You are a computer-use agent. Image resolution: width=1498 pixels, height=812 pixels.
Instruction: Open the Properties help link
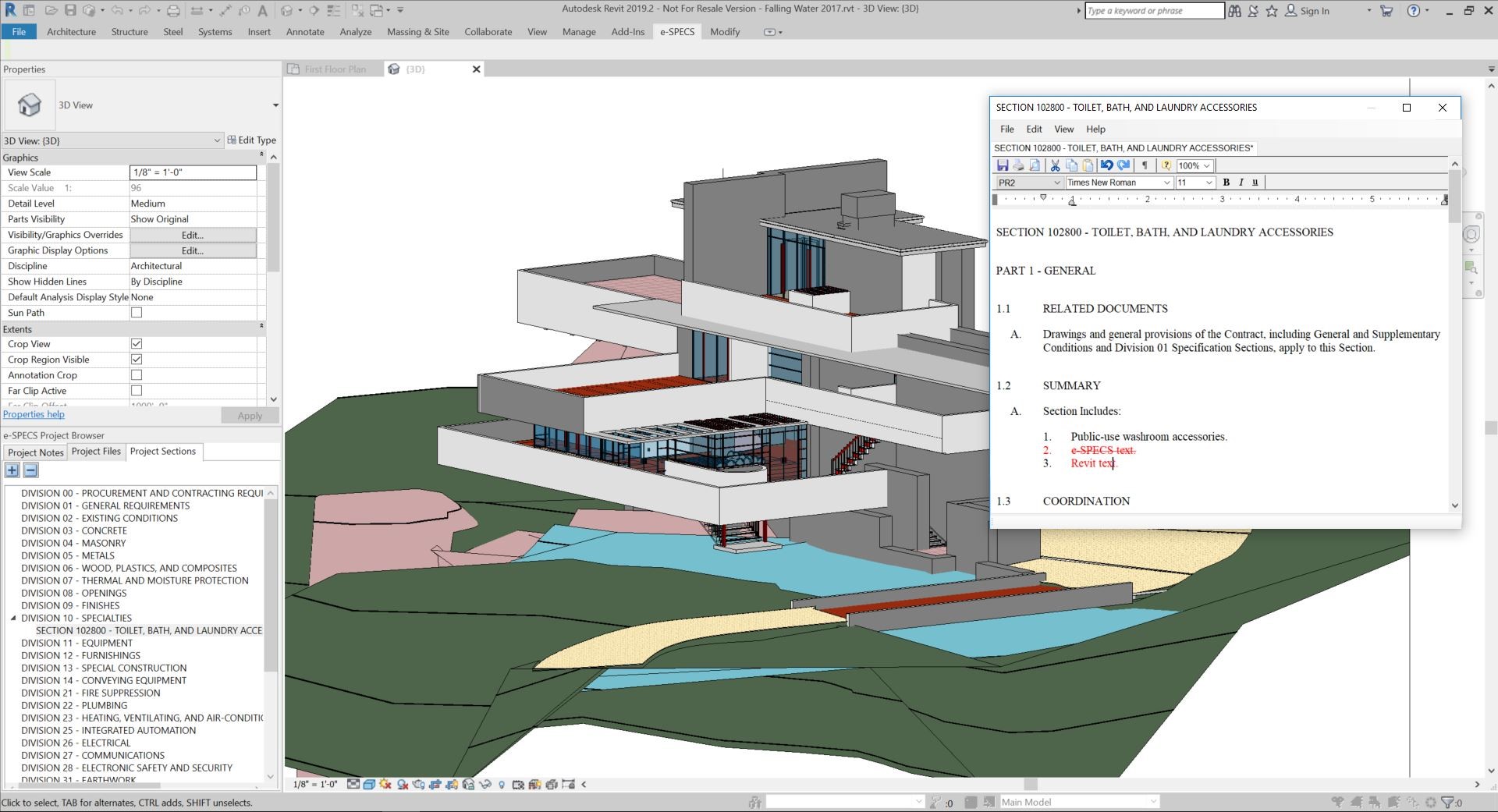click(34, 414)
